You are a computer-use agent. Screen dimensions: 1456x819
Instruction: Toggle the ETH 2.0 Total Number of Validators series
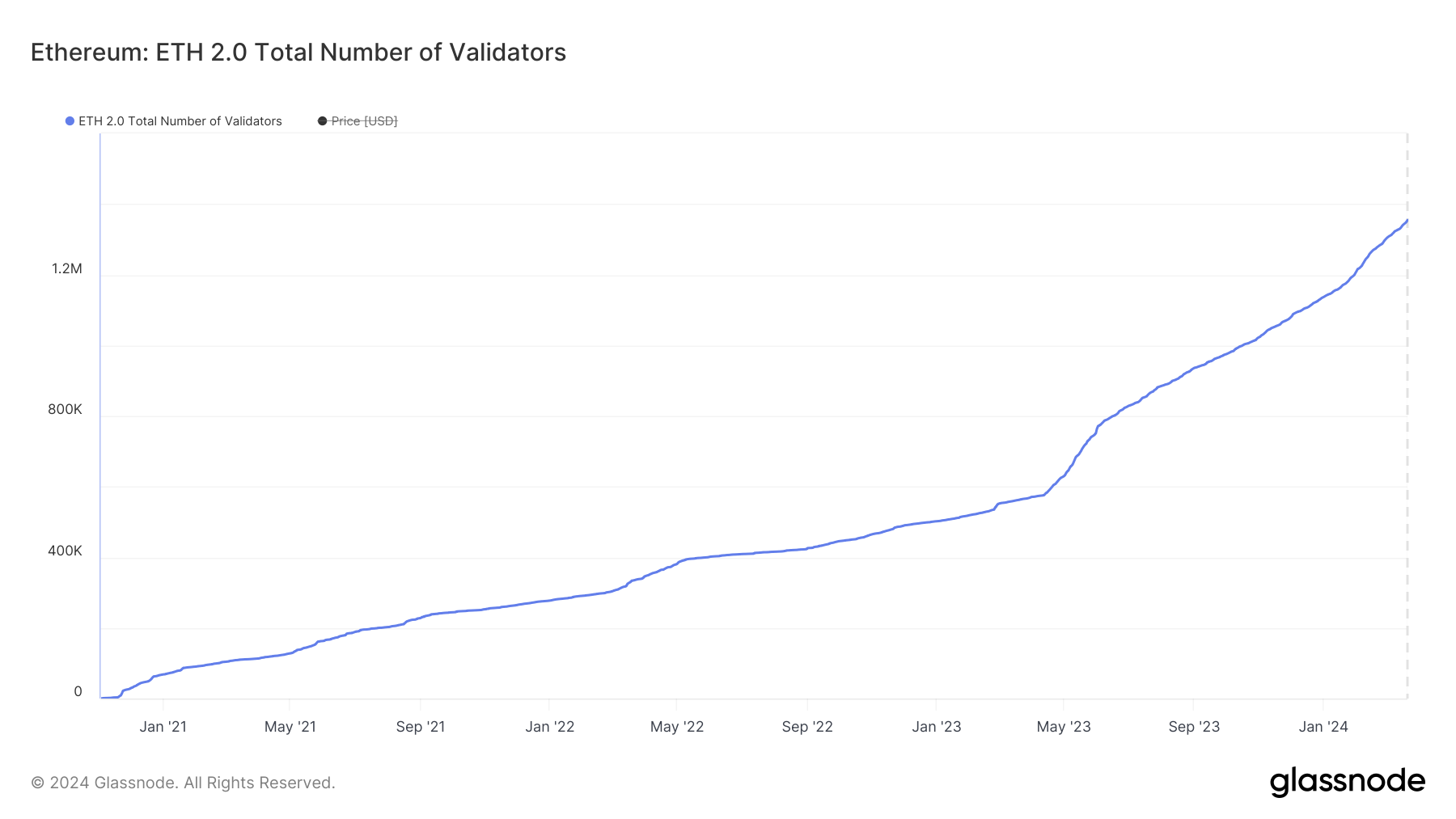pyautogui.click(x=180, y=121)
